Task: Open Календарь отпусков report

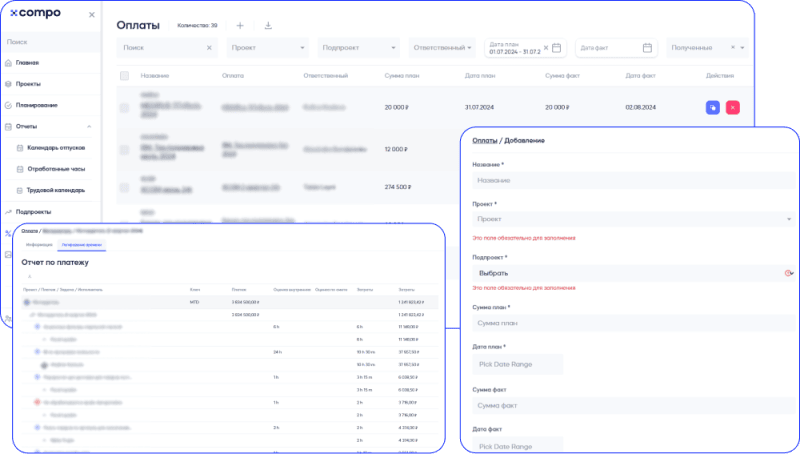Action: click(56, 148)
